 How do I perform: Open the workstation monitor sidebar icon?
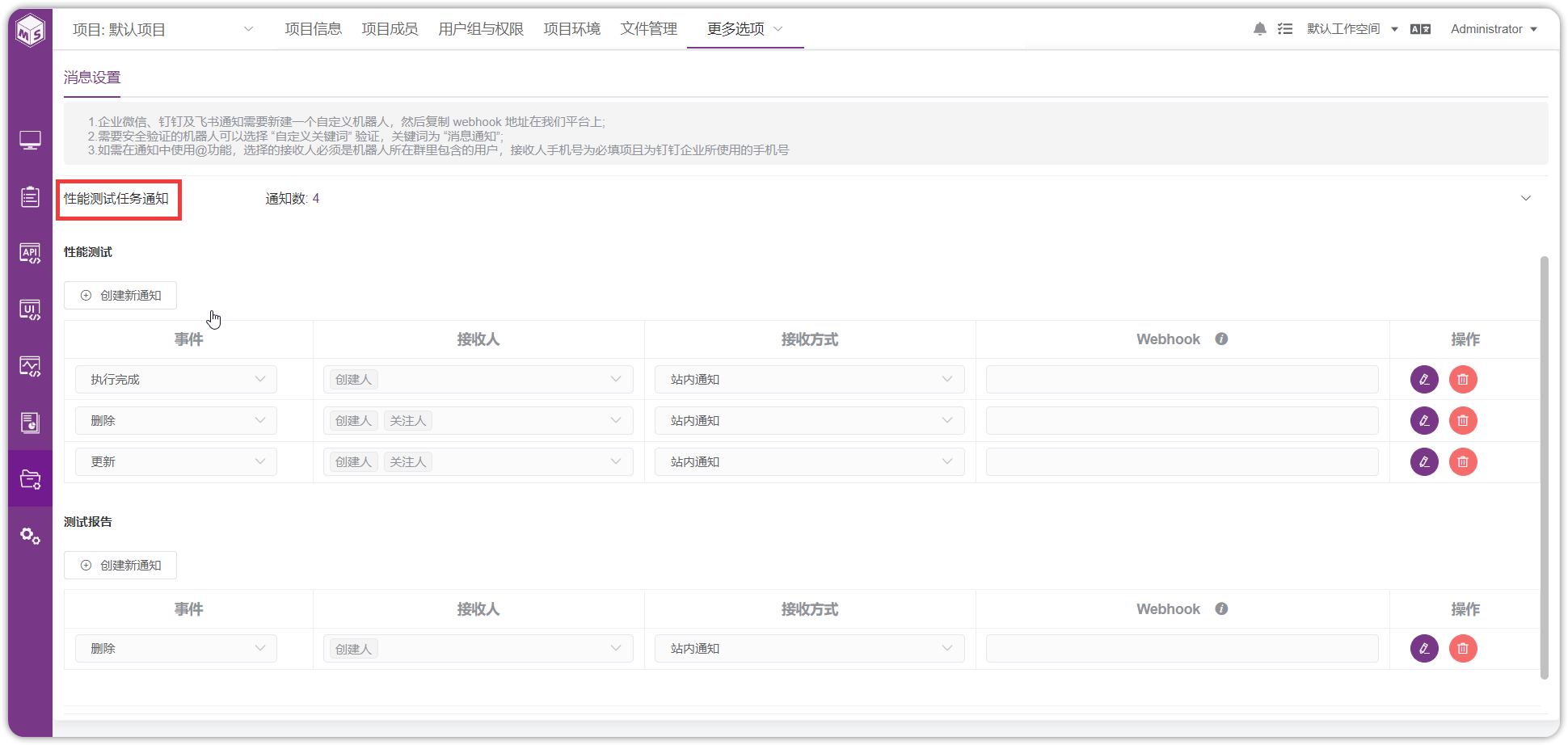[x=30, y=141]
